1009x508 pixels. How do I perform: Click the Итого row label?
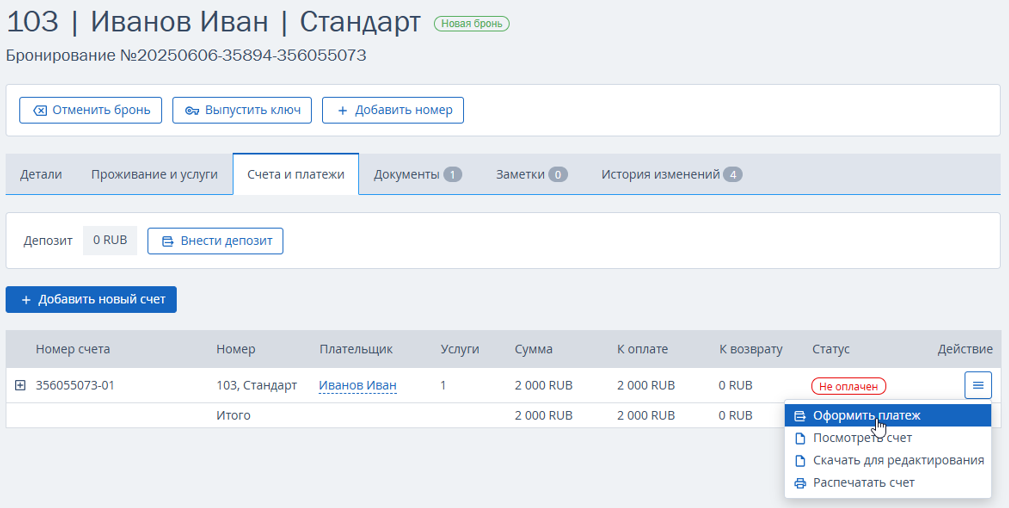click(x=234, y=416)
